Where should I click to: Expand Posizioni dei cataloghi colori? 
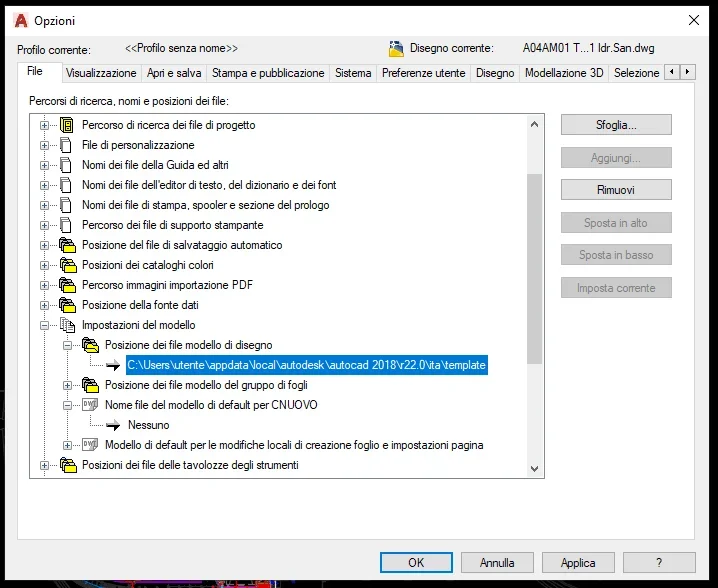click(44, 265)
